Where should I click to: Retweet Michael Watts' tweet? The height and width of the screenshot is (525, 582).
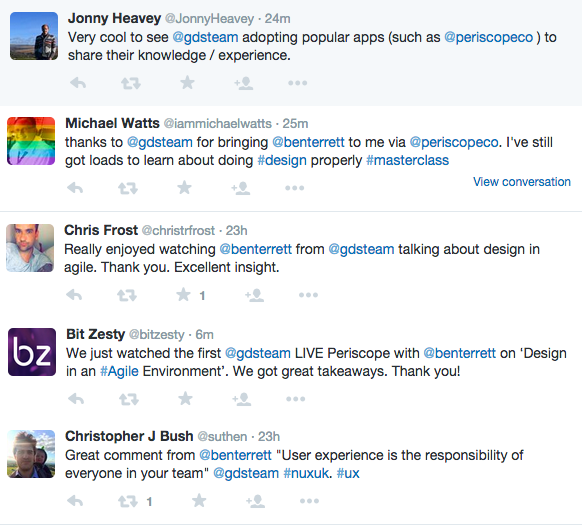tap(128, 188)
